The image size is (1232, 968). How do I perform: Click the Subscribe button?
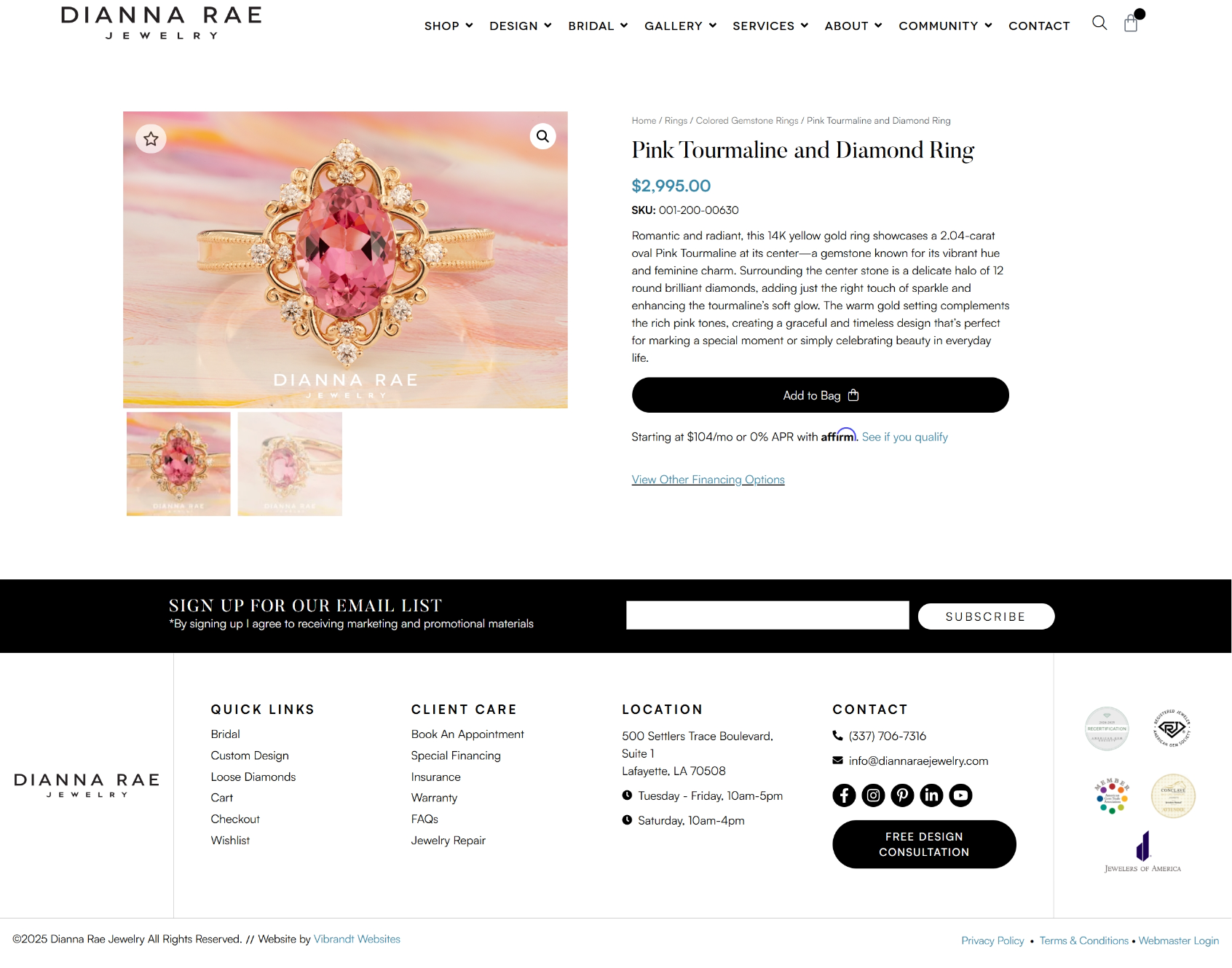tap(986, 616)
